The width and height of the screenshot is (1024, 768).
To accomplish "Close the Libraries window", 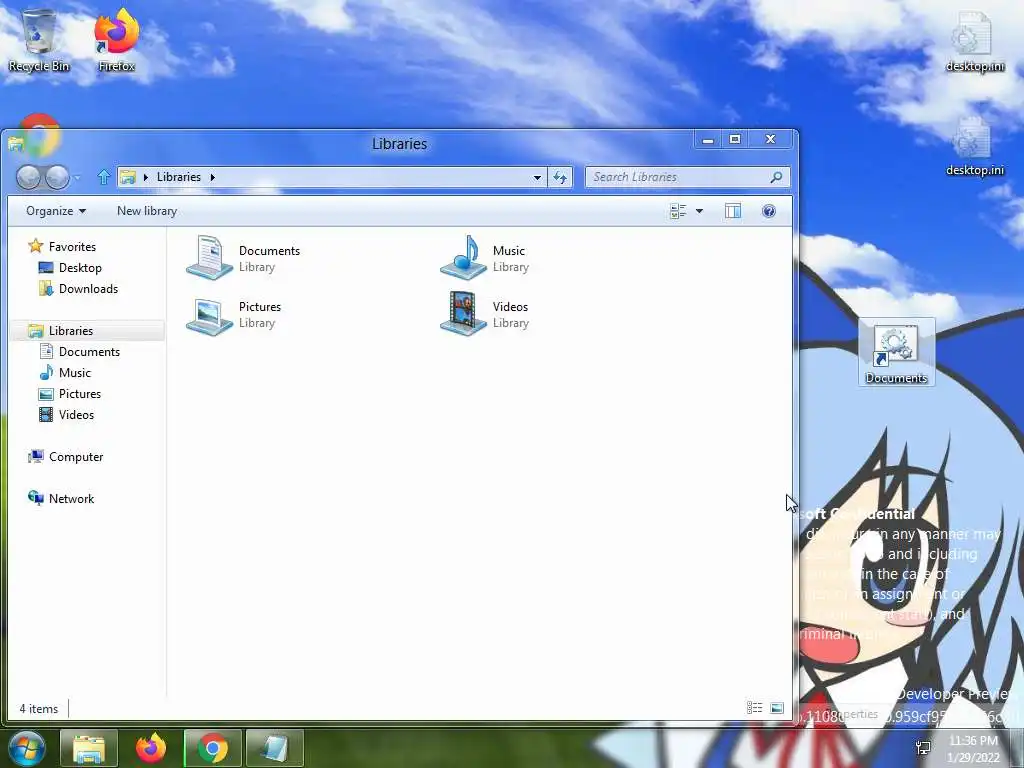I will click(x=771, y=139).
